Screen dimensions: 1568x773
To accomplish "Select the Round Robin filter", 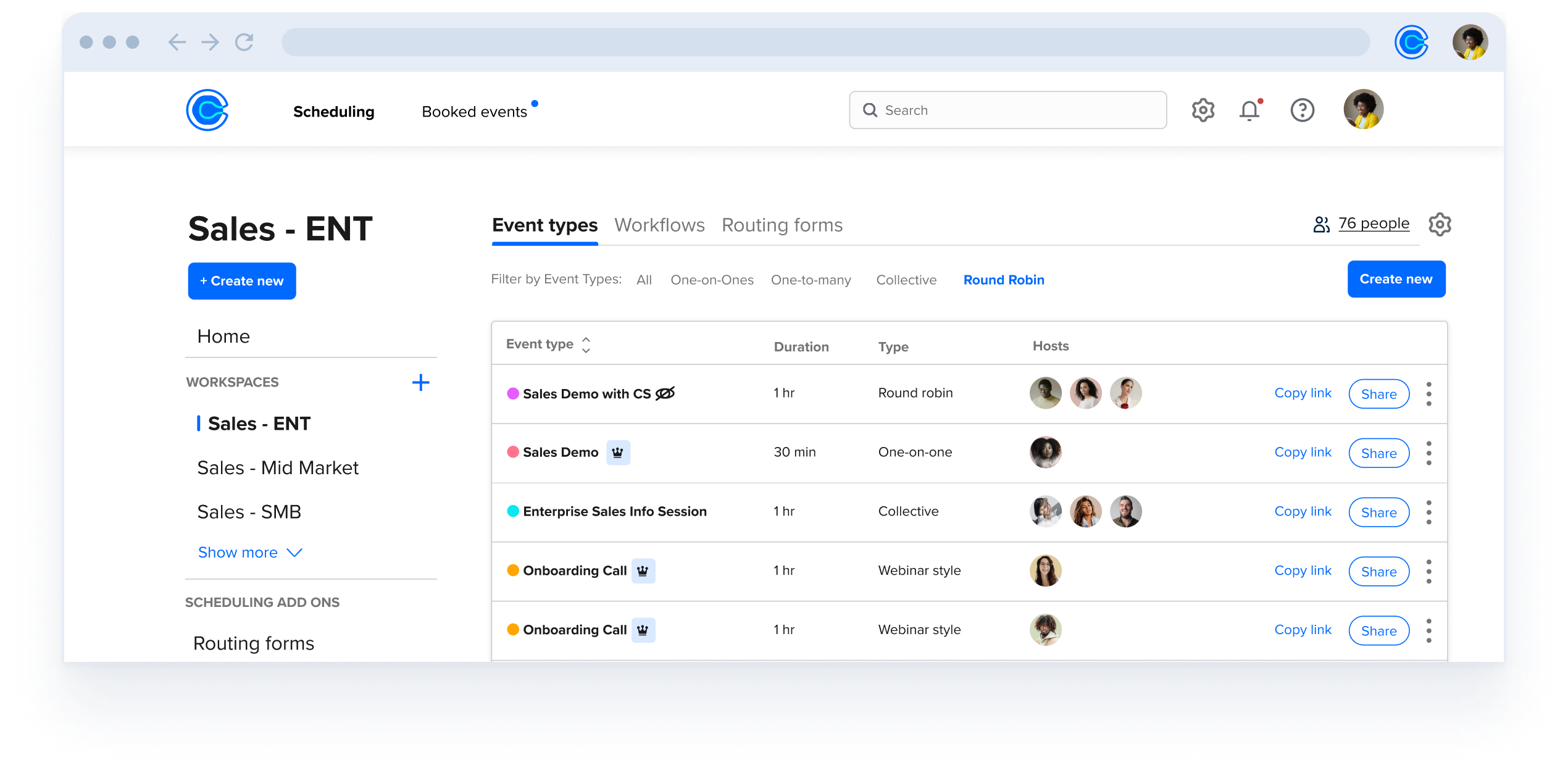I will pyautogui.click(x=1004, y=280).
